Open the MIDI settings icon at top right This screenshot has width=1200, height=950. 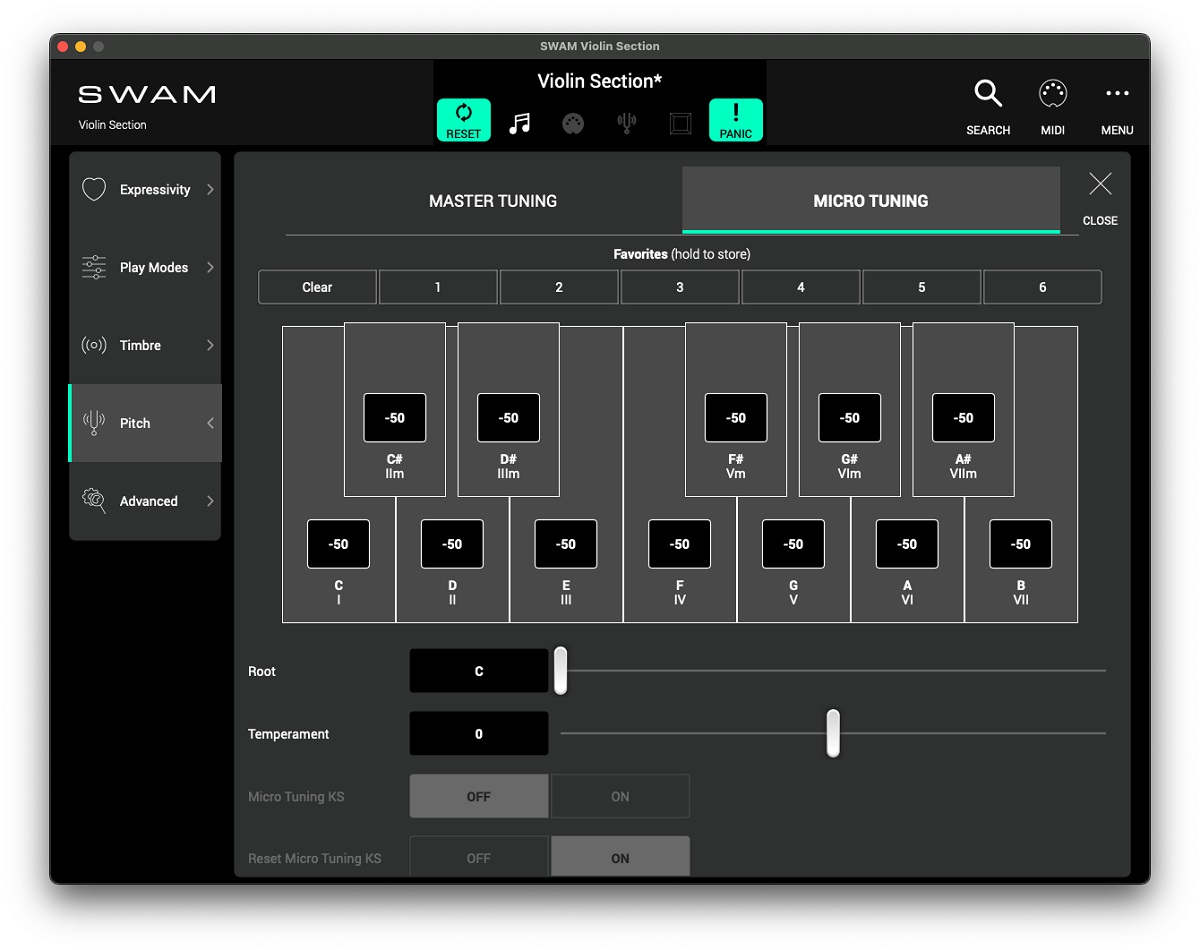click(x=1053, y=94)
